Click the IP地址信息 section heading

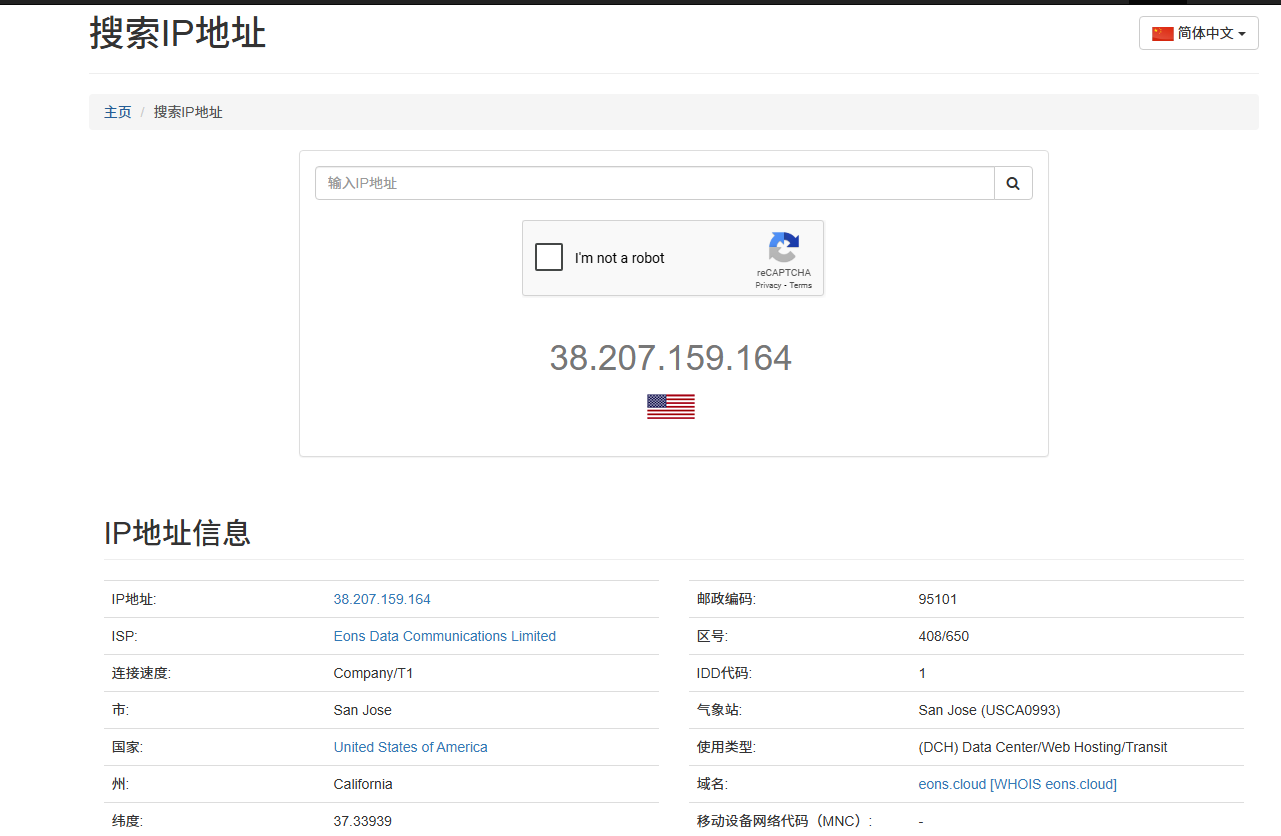point(177,533)
